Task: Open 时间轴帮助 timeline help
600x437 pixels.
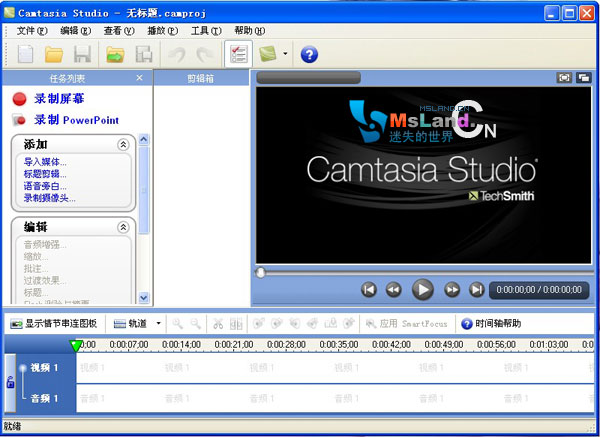Action: [491, 324]
